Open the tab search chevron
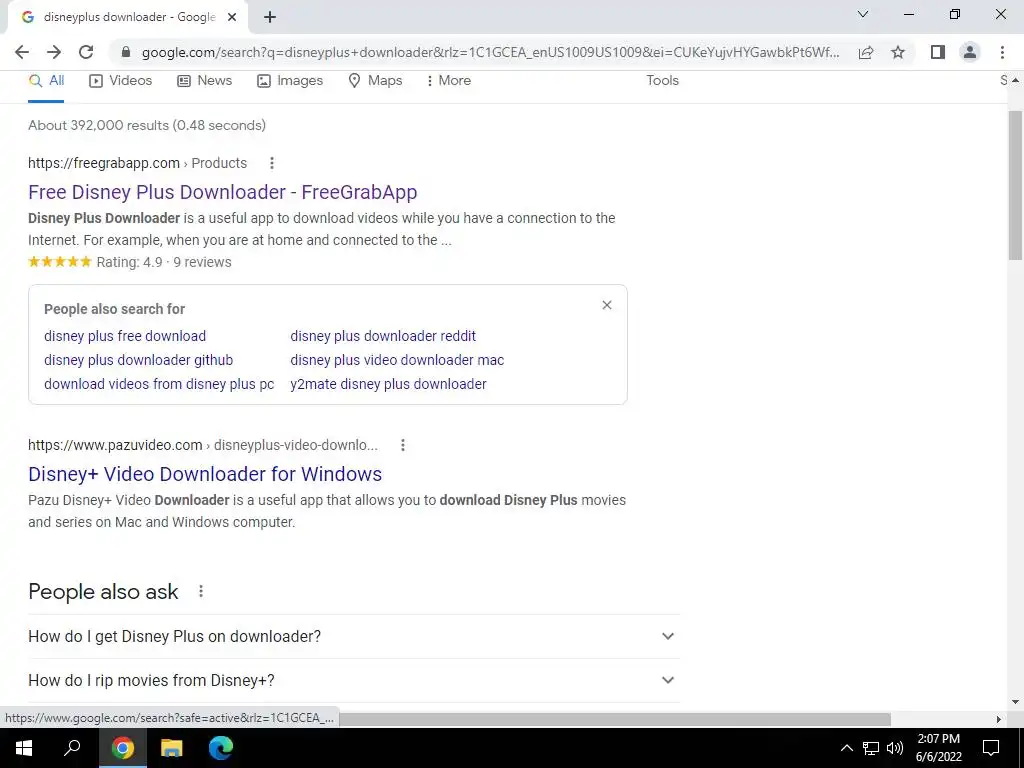This screenshot has height=768, width=1024. 863,14
